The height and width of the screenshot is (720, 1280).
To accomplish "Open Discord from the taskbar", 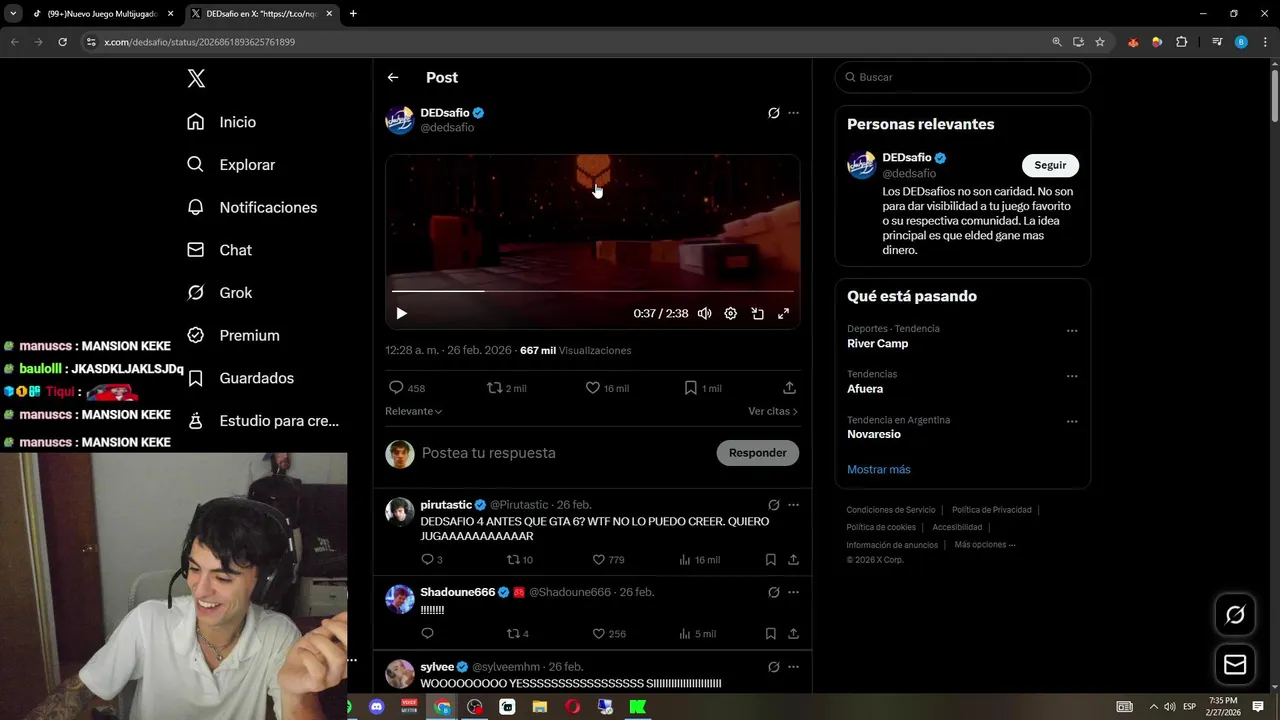I will (x=376, y=707).
